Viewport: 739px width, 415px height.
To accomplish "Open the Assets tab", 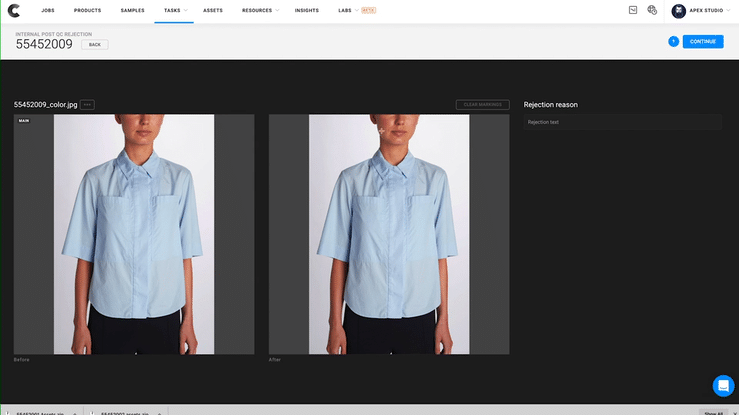I will tap(213, 10).
